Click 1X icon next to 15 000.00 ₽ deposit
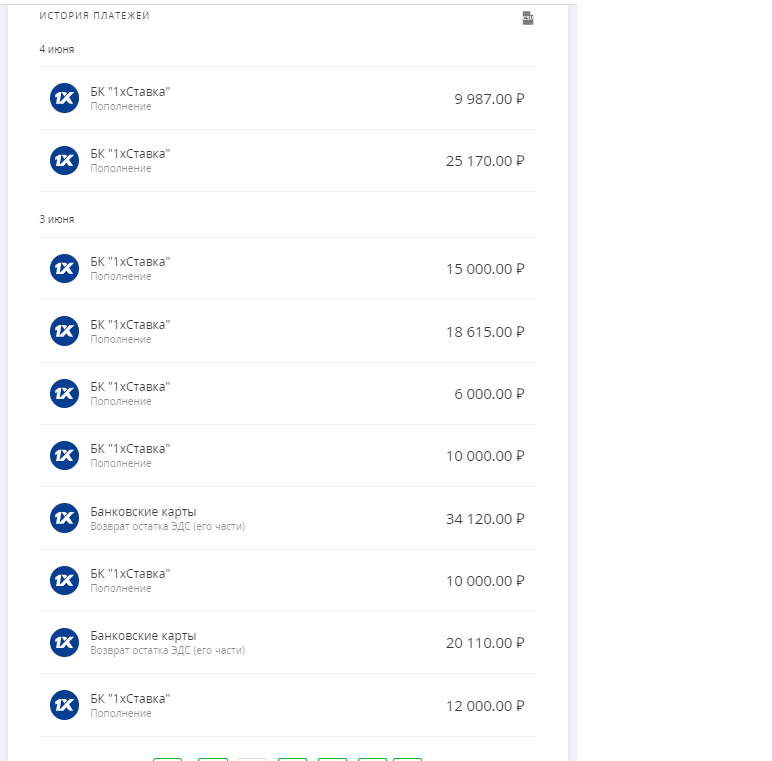Viewport: 772px width, 761px height. coord(64,268)
